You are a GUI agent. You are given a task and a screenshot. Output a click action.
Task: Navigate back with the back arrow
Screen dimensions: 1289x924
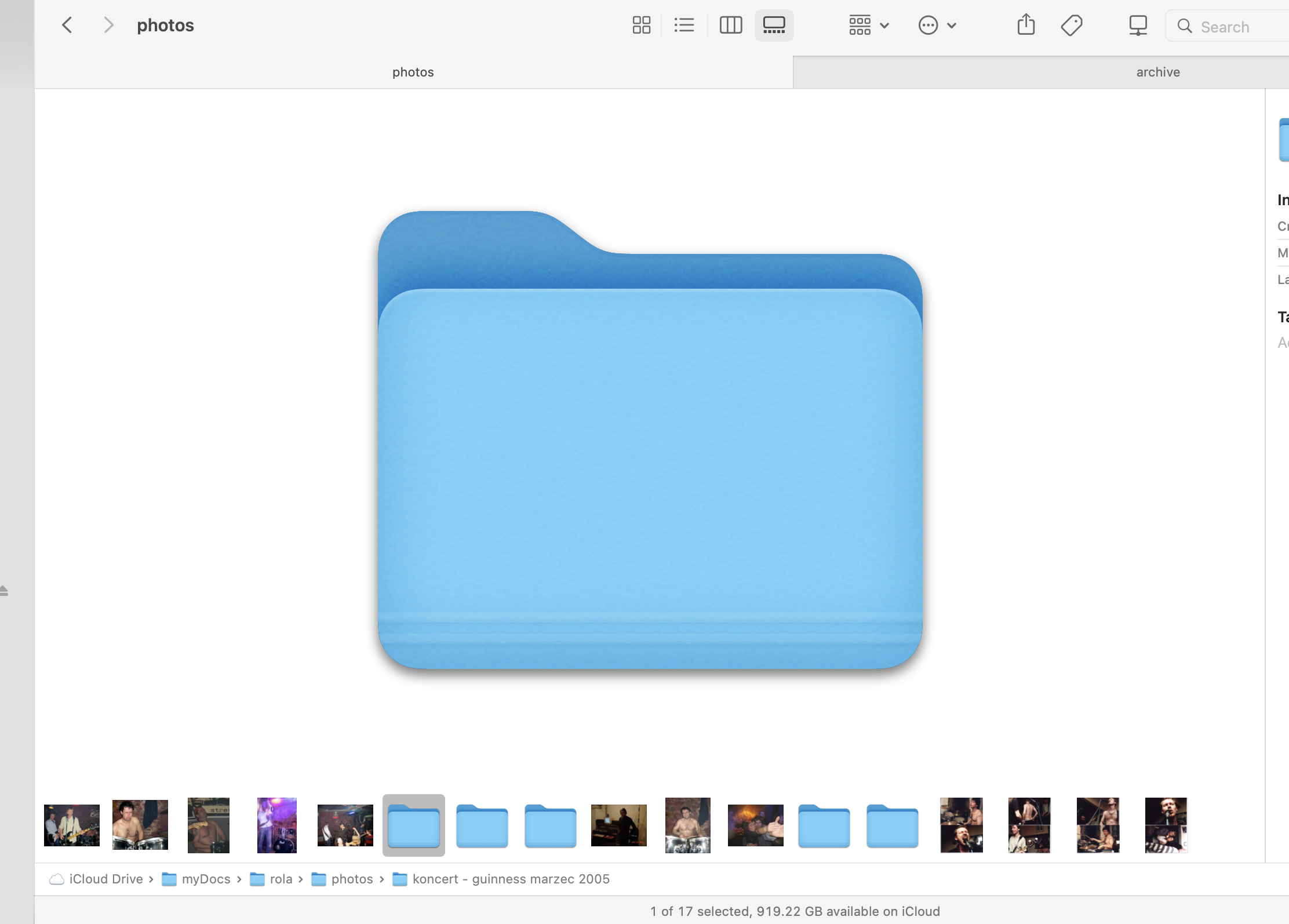[x=67, y=24]
